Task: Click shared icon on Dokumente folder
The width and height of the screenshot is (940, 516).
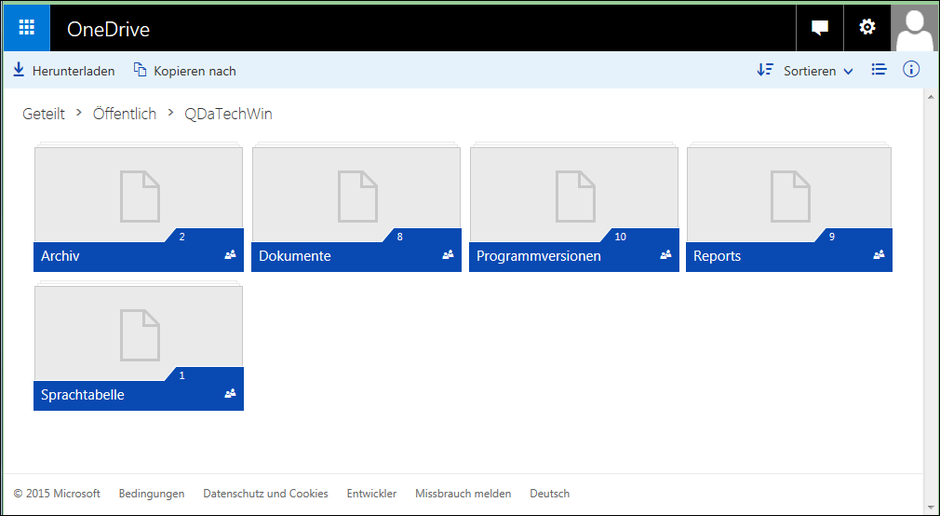Action: click(448, 255)
